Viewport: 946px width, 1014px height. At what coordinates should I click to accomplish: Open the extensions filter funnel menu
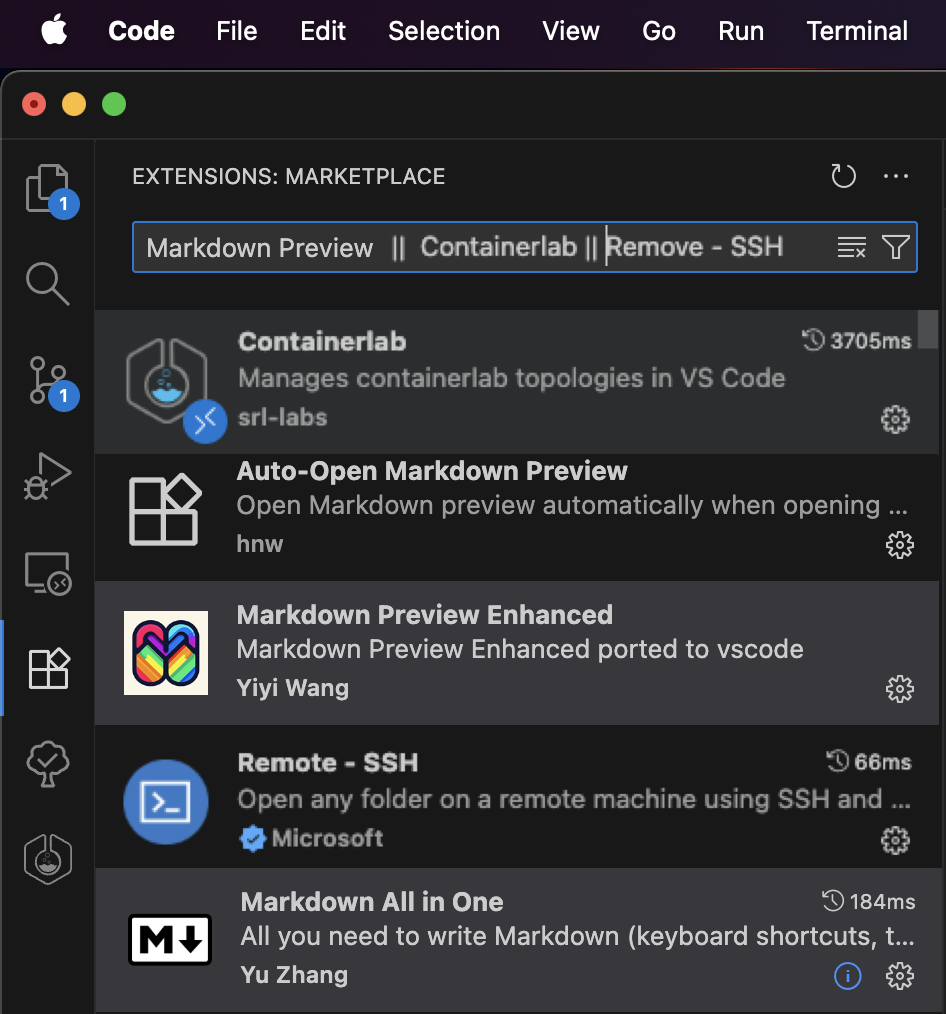896,247
